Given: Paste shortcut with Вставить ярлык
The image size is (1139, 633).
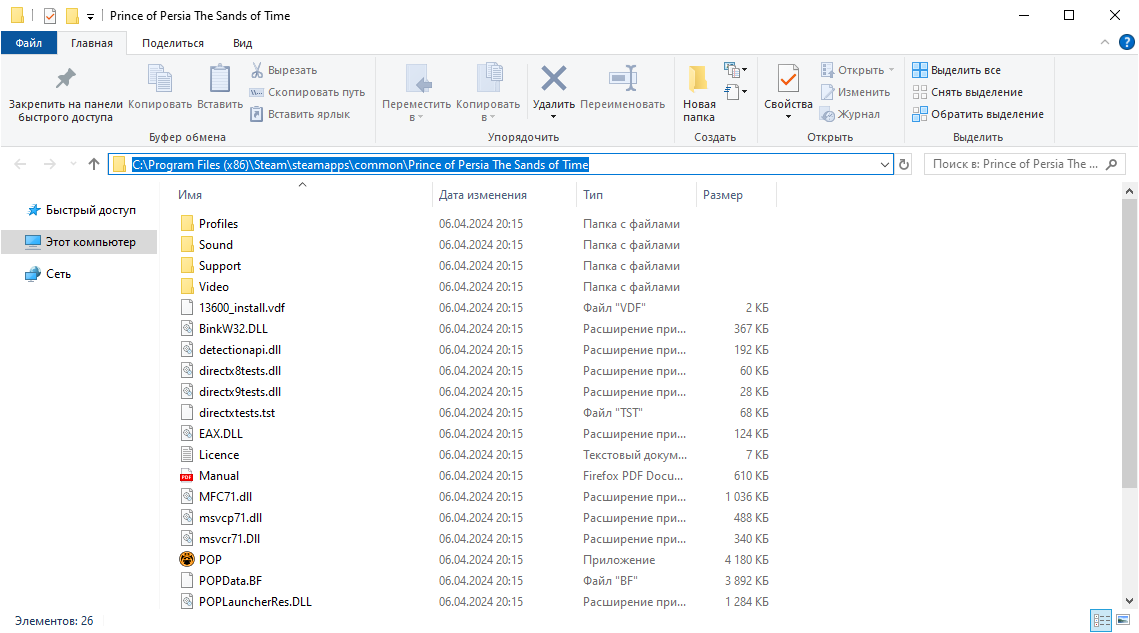Looking at the screenshot, I should tap(300, 114).
